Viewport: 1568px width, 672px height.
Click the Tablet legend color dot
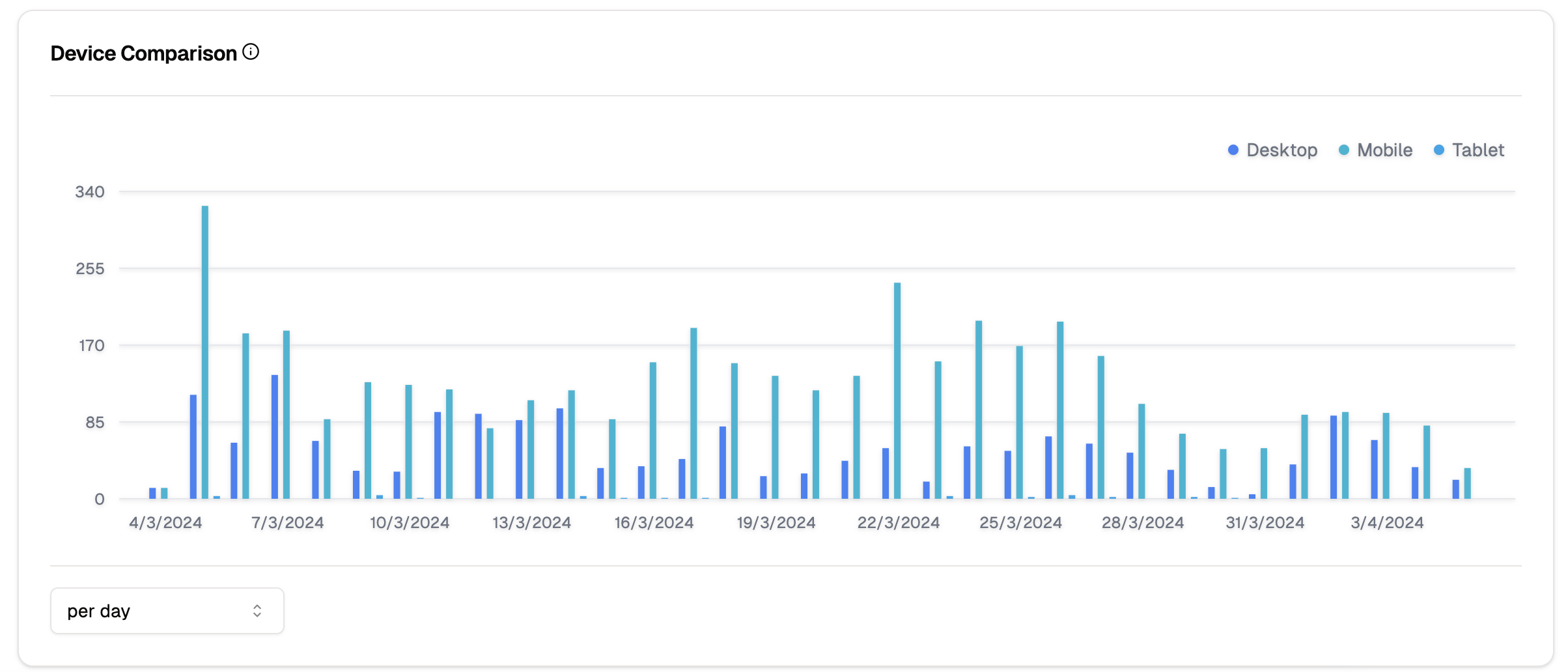pyautogui.click(x=1439, y=150)
